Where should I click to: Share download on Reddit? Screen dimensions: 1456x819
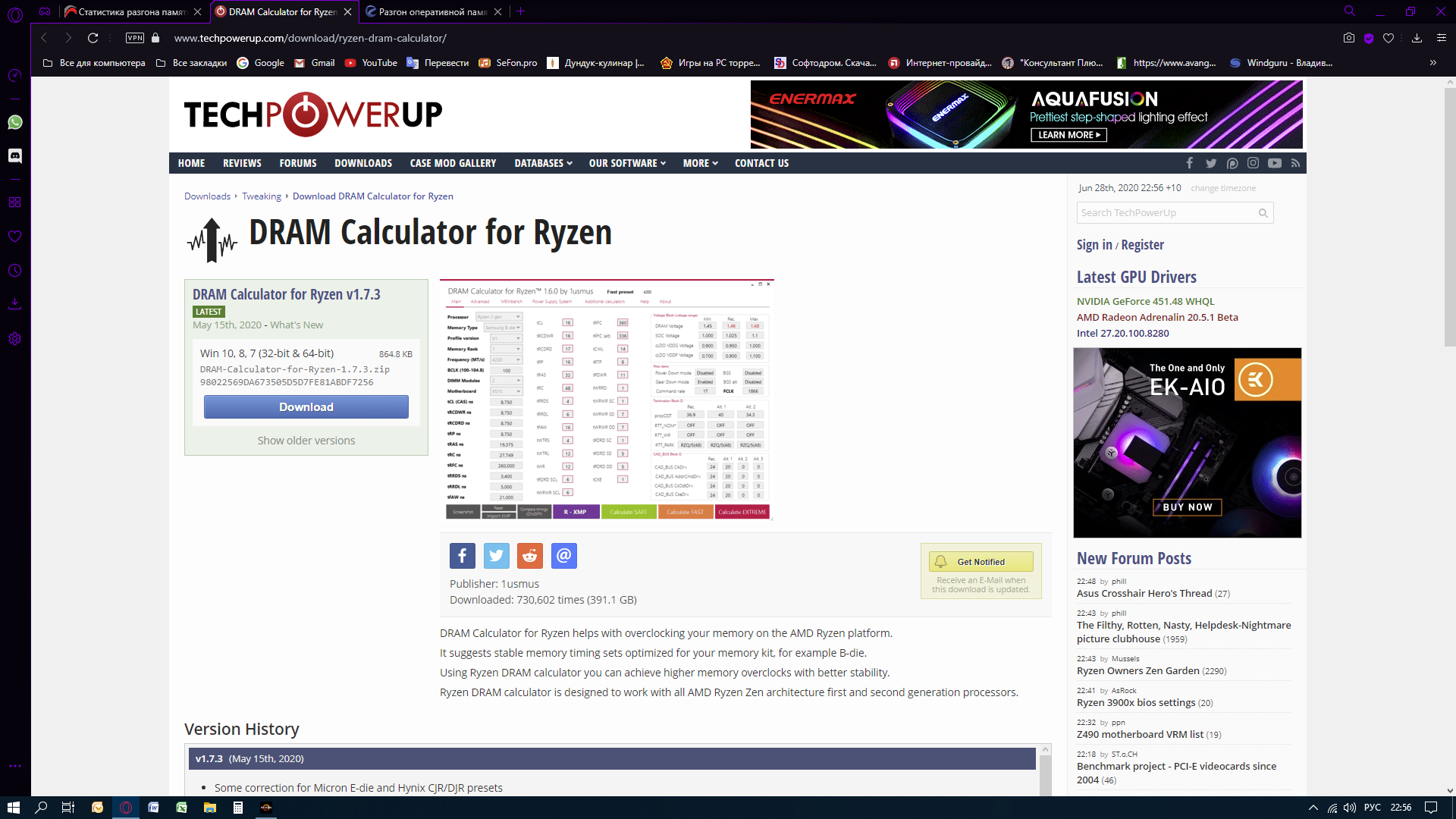tap(530, 556)
